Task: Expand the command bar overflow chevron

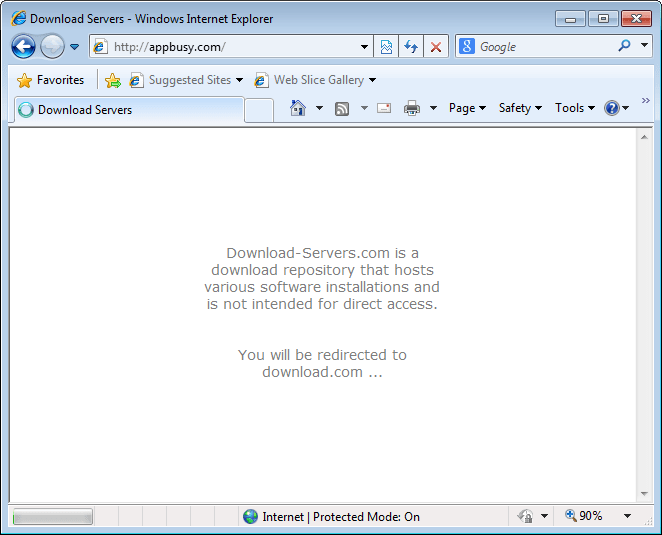Action: point(646,100)
